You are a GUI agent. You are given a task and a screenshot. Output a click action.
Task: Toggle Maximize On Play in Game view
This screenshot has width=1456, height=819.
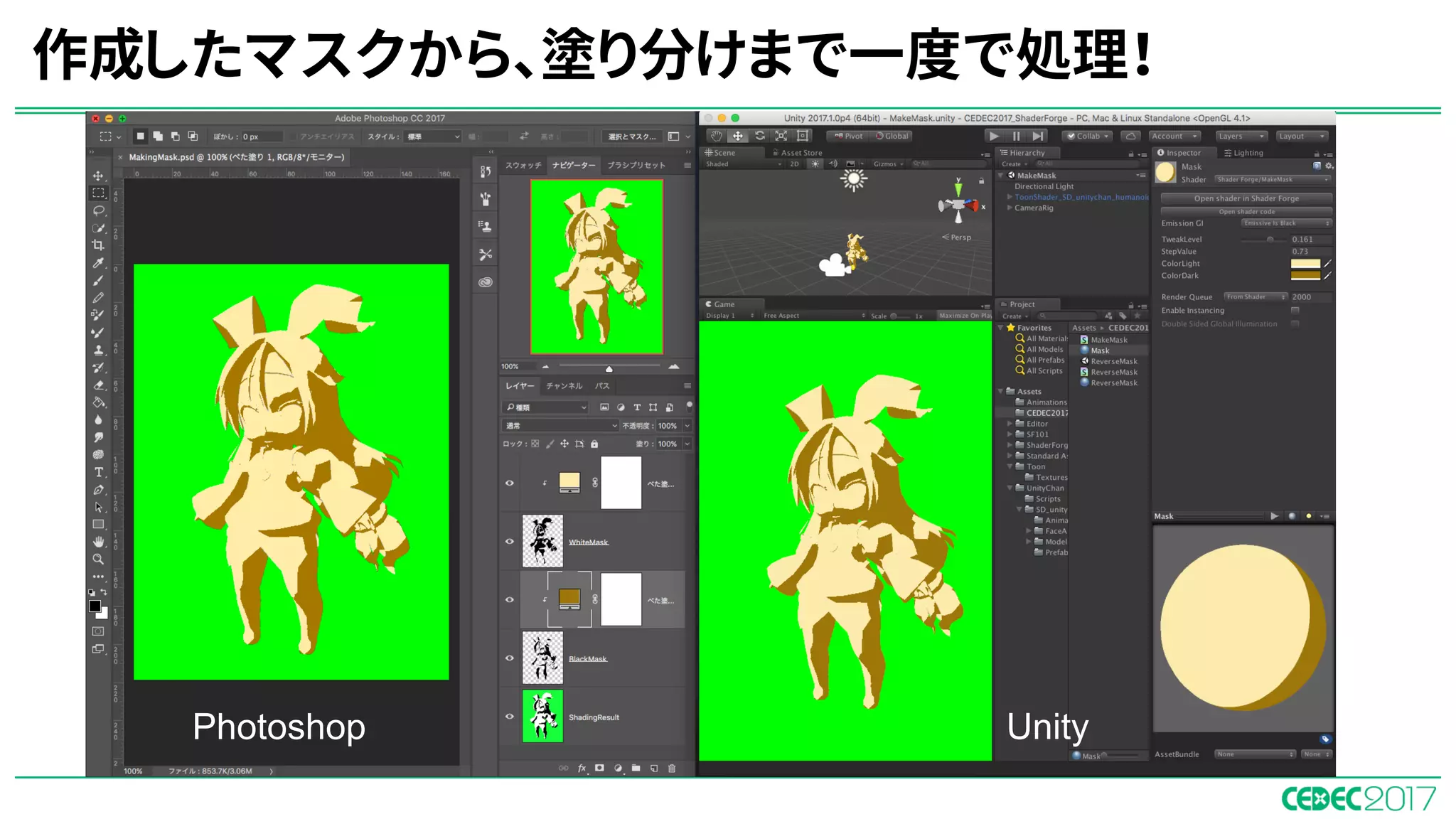tap(965, 316)
